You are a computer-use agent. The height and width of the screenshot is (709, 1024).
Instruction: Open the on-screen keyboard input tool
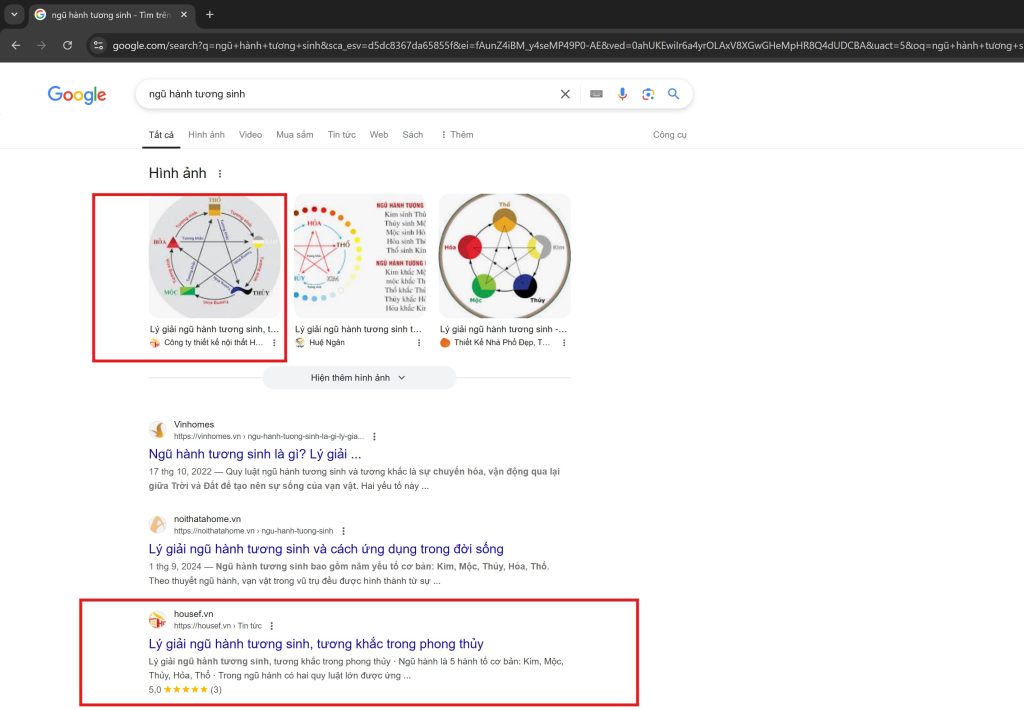[x=596, y=94]
